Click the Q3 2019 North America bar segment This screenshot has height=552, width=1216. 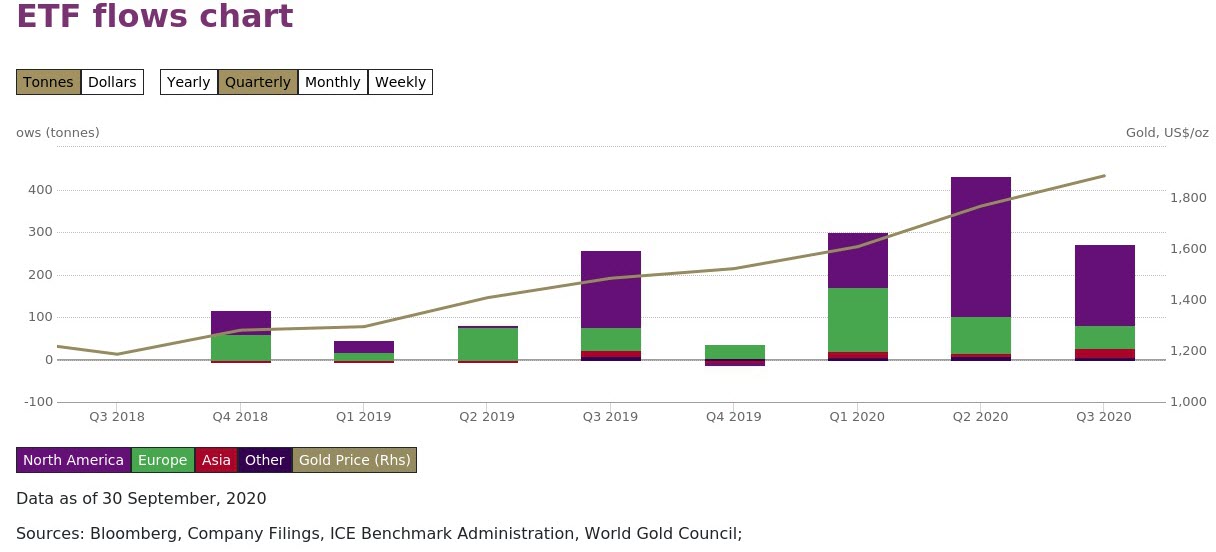610,289
